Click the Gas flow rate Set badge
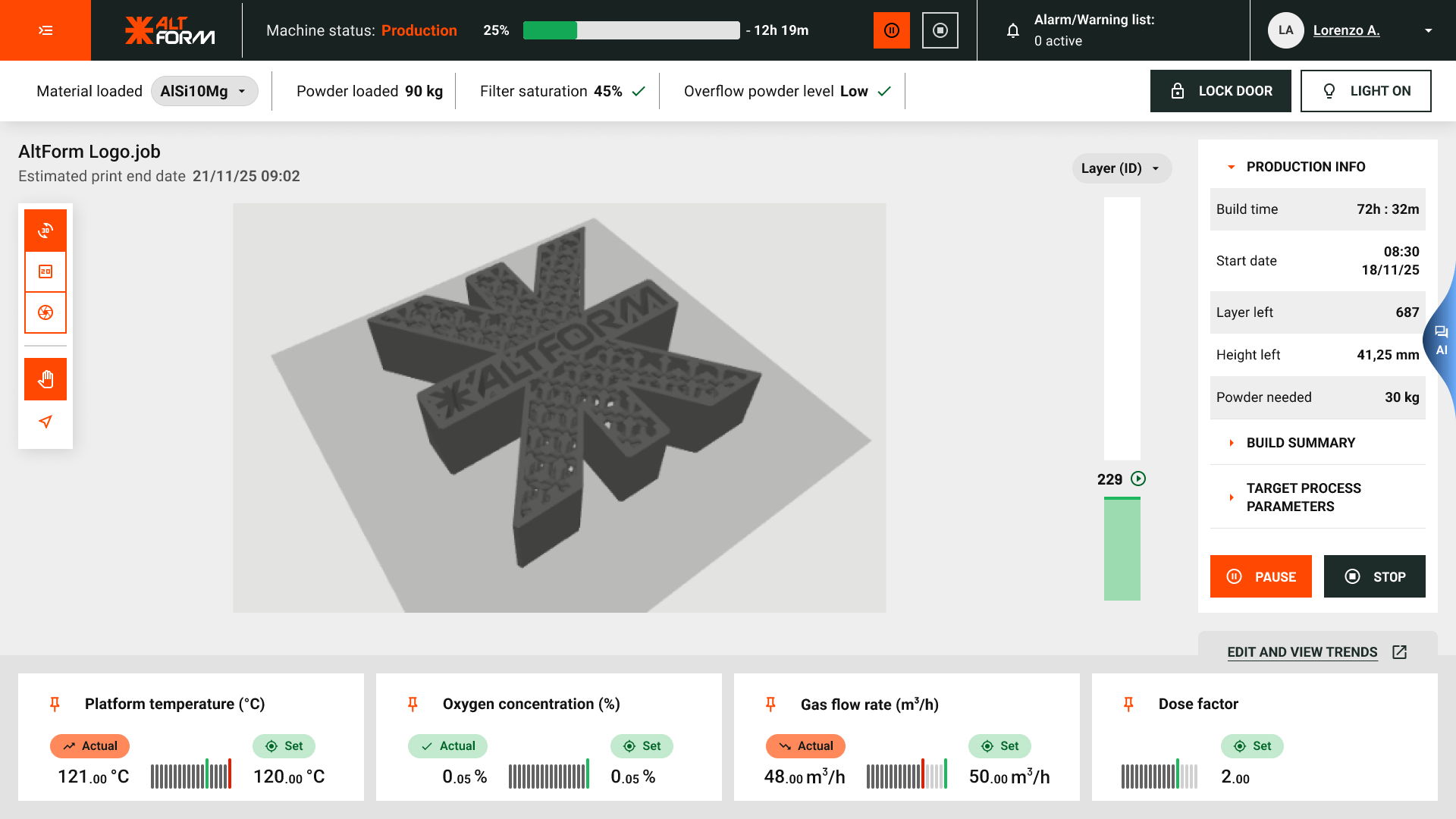 (x=999, y=746)
